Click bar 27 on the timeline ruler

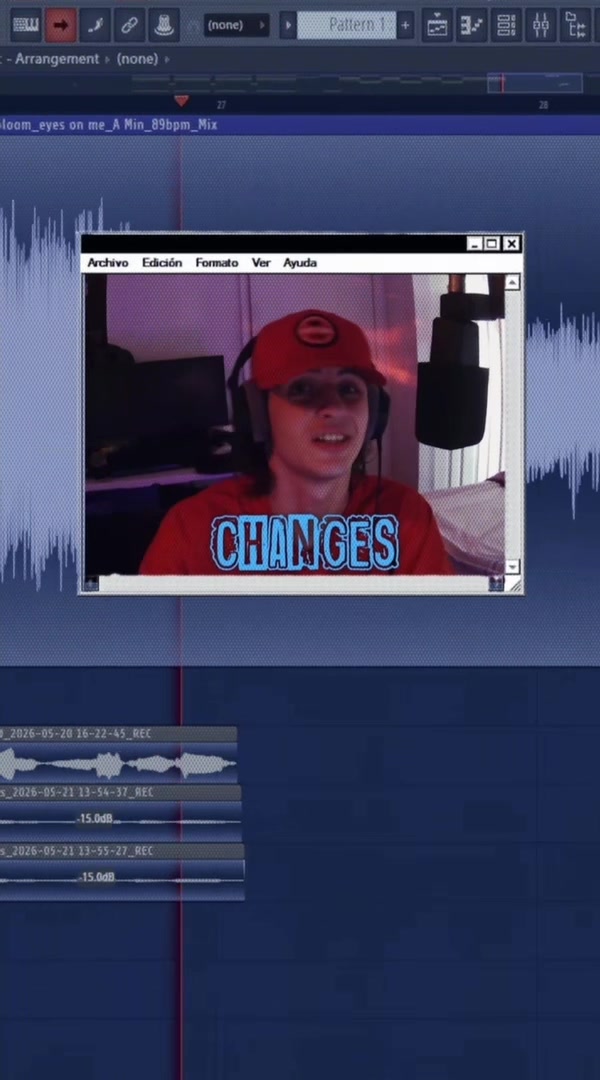click(221, 105)
